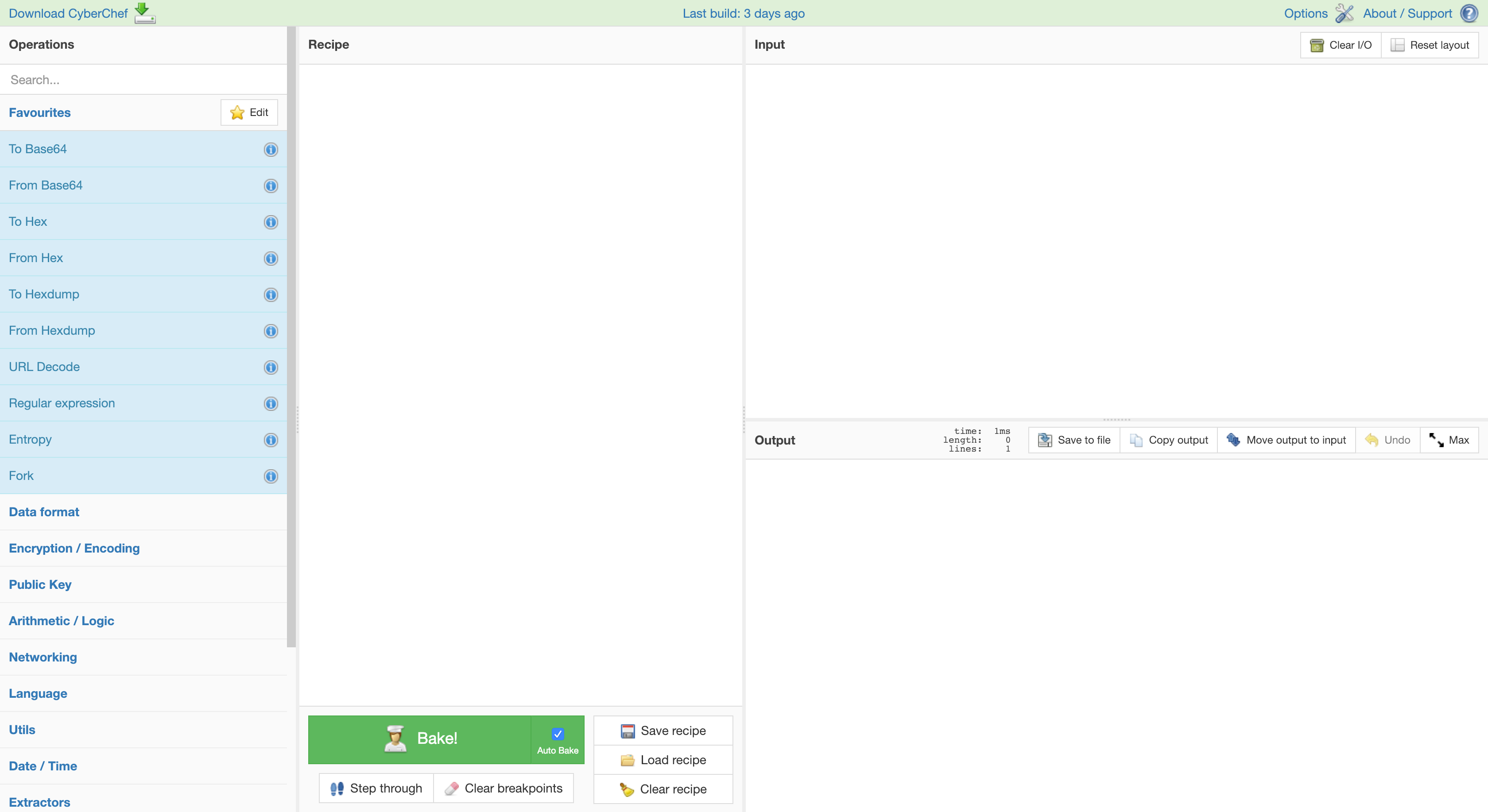Viewport: 1488px width, 812px height.
Task: Click the info icon beside From Hexdump
Action: [270, 331]
